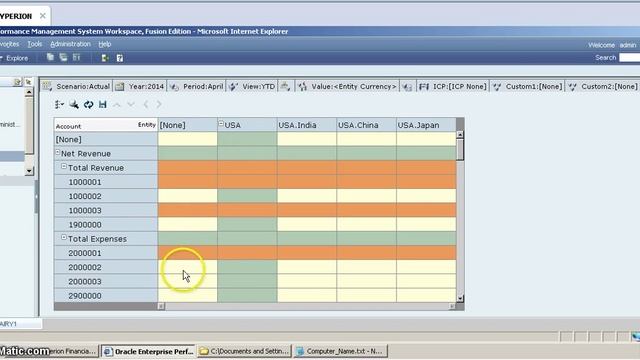Collapse the USA entity column
640x360 pixels.
click(221, 123)
